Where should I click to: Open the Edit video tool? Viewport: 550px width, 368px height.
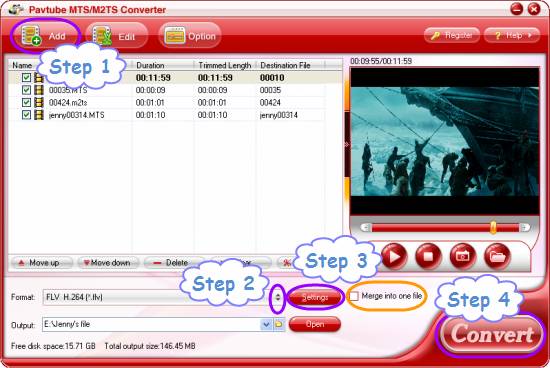pos(116,36)
